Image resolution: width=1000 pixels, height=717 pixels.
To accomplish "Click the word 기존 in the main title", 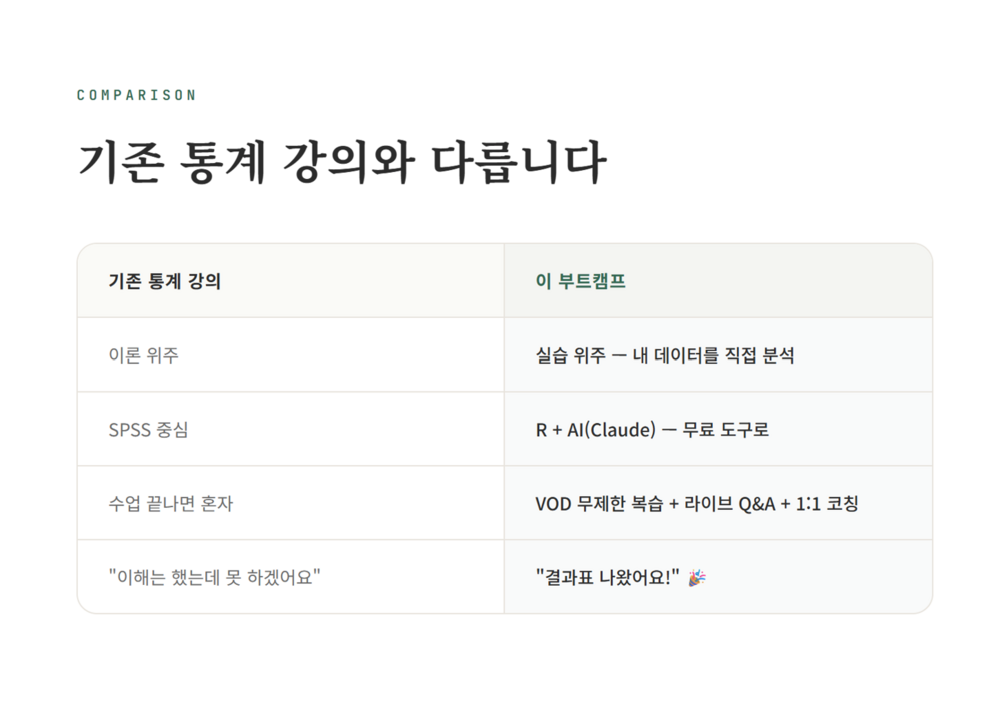I will [x=118, y=163].
